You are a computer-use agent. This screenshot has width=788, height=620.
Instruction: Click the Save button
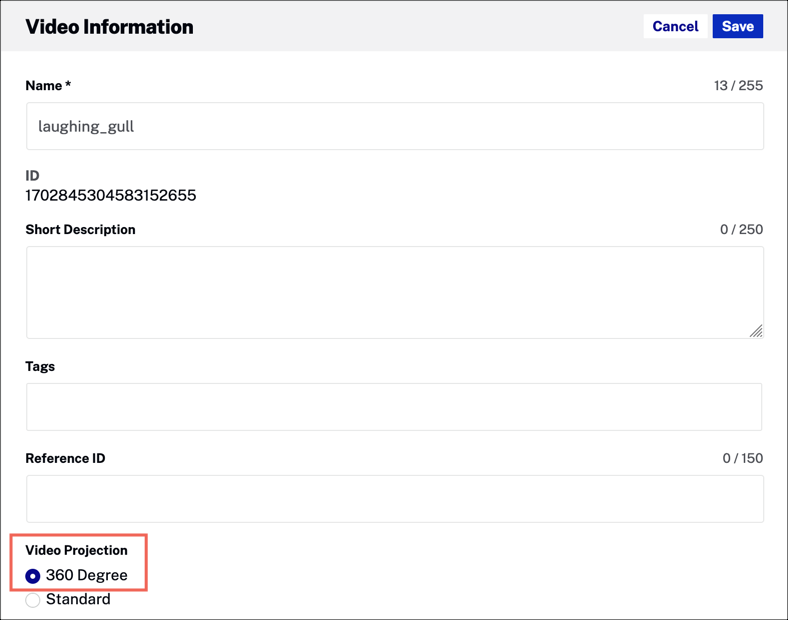point(737,27)
